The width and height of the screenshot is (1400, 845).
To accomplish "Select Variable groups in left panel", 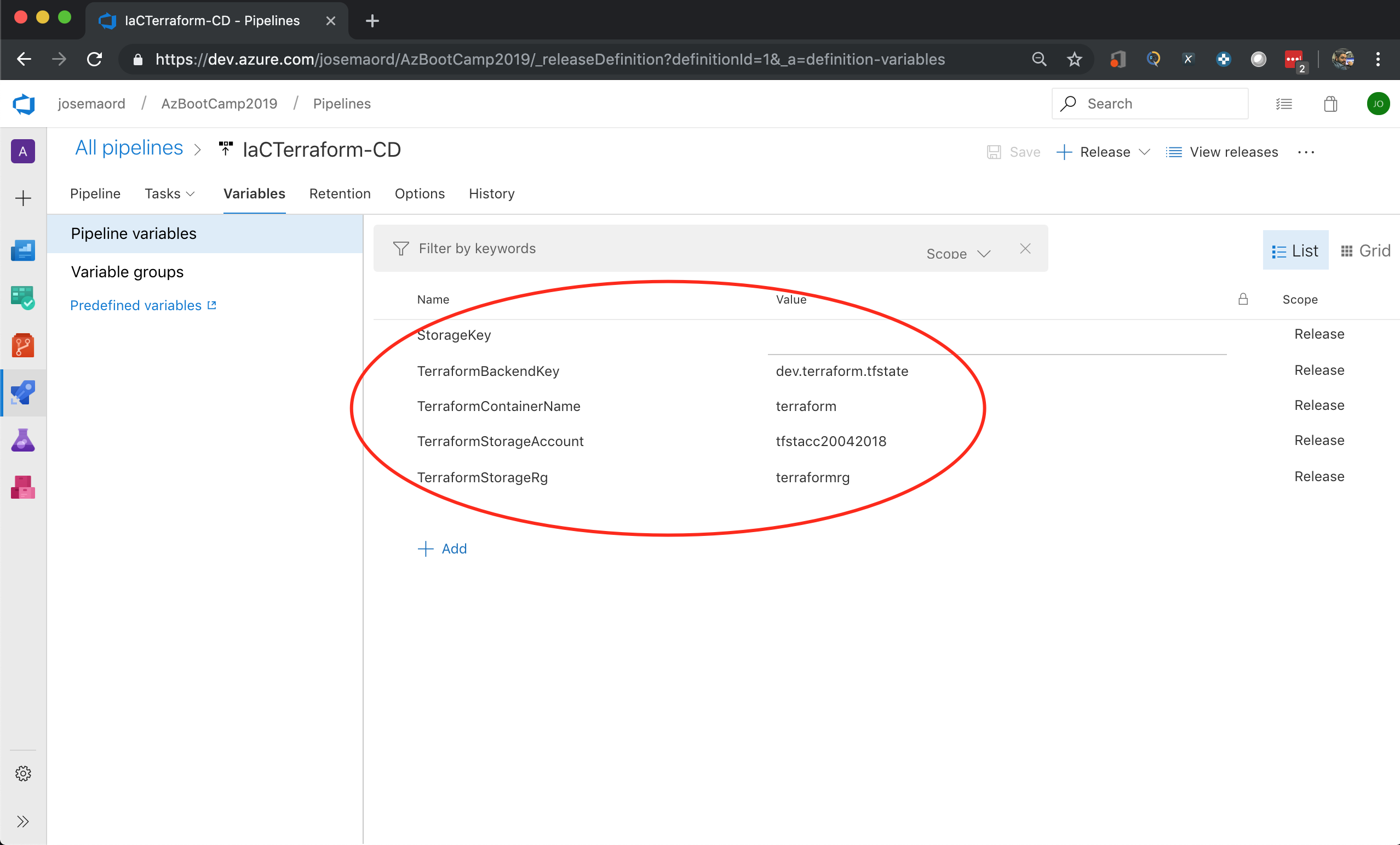I will pyautogui.click(x=127, y=272).
